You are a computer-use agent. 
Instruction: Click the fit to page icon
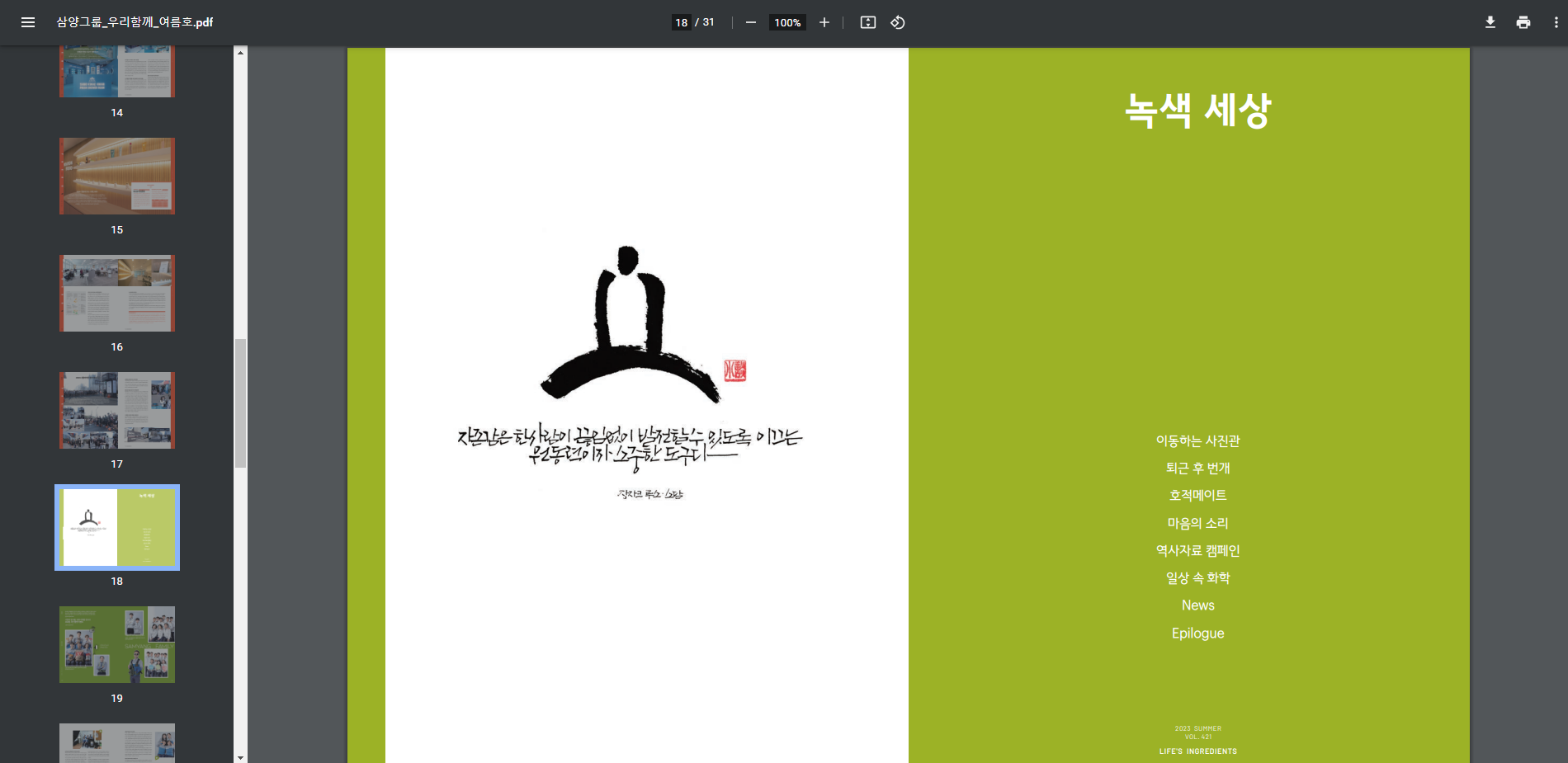(x=867, y=22)
